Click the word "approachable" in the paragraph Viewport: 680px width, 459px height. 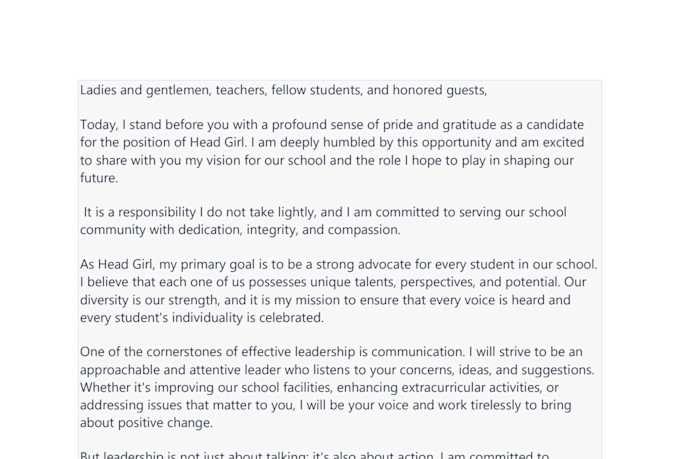pos(120,370)
